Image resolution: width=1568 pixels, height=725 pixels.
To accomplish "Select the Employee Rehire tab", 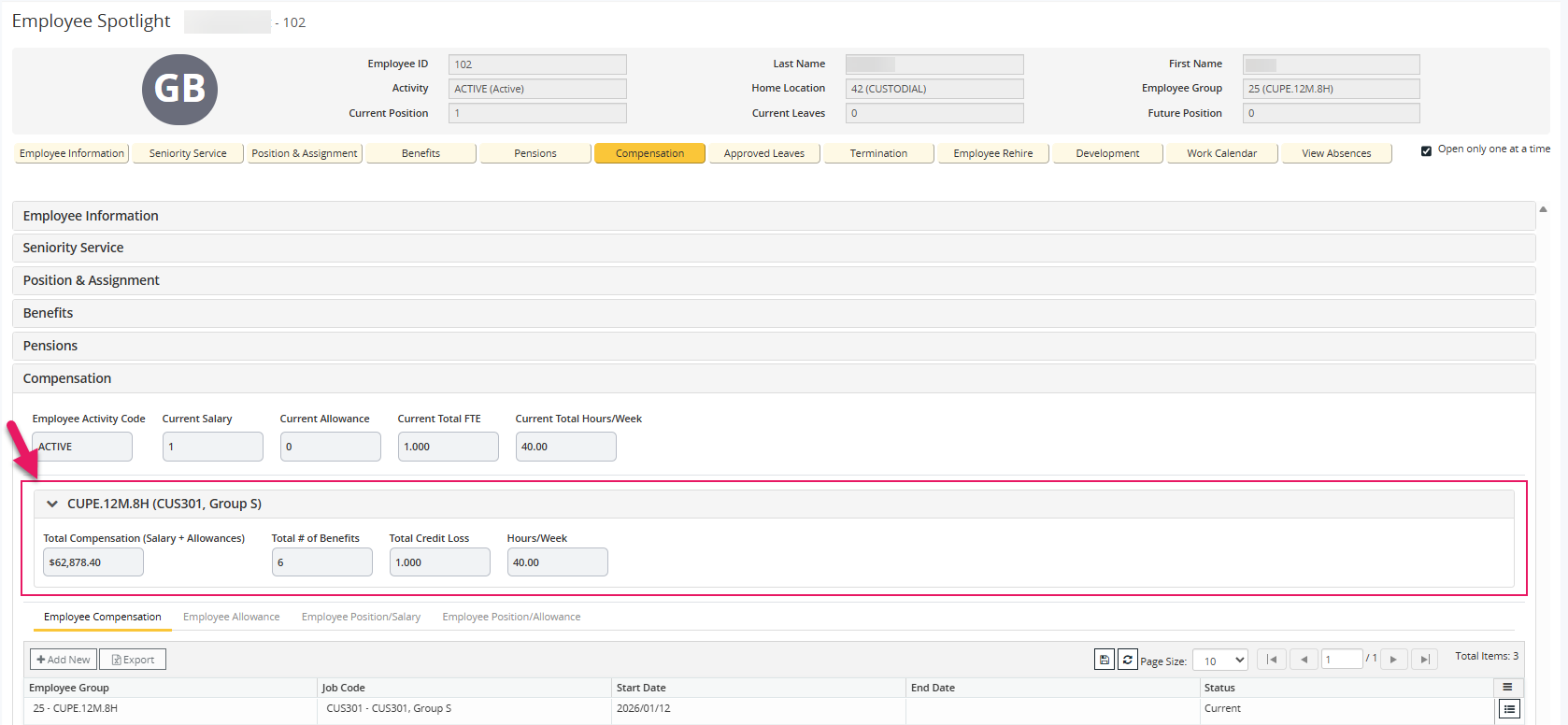I will point(993,153).
